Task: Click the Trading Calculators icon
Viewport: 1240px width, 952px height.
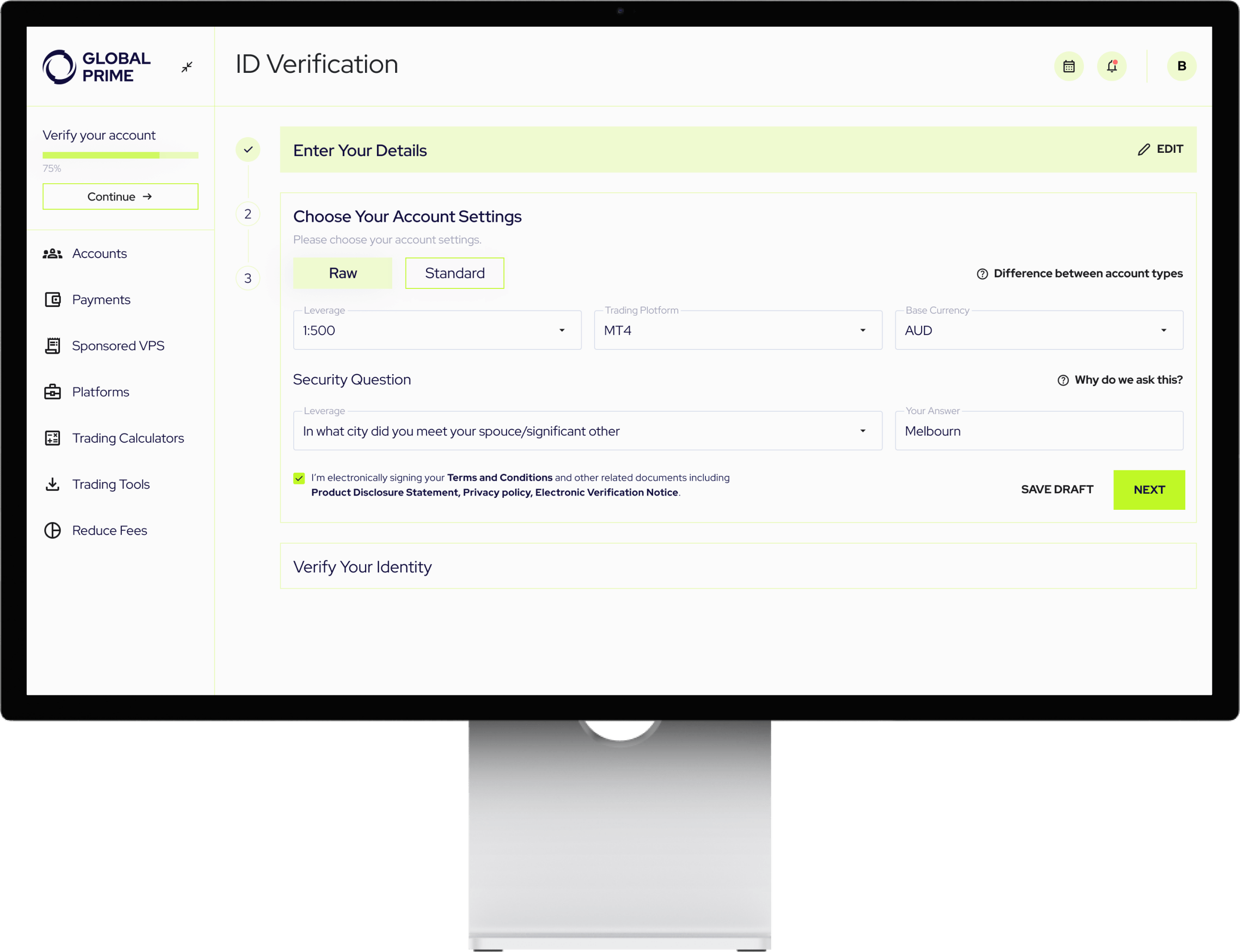Action: (x=53, y=438)
